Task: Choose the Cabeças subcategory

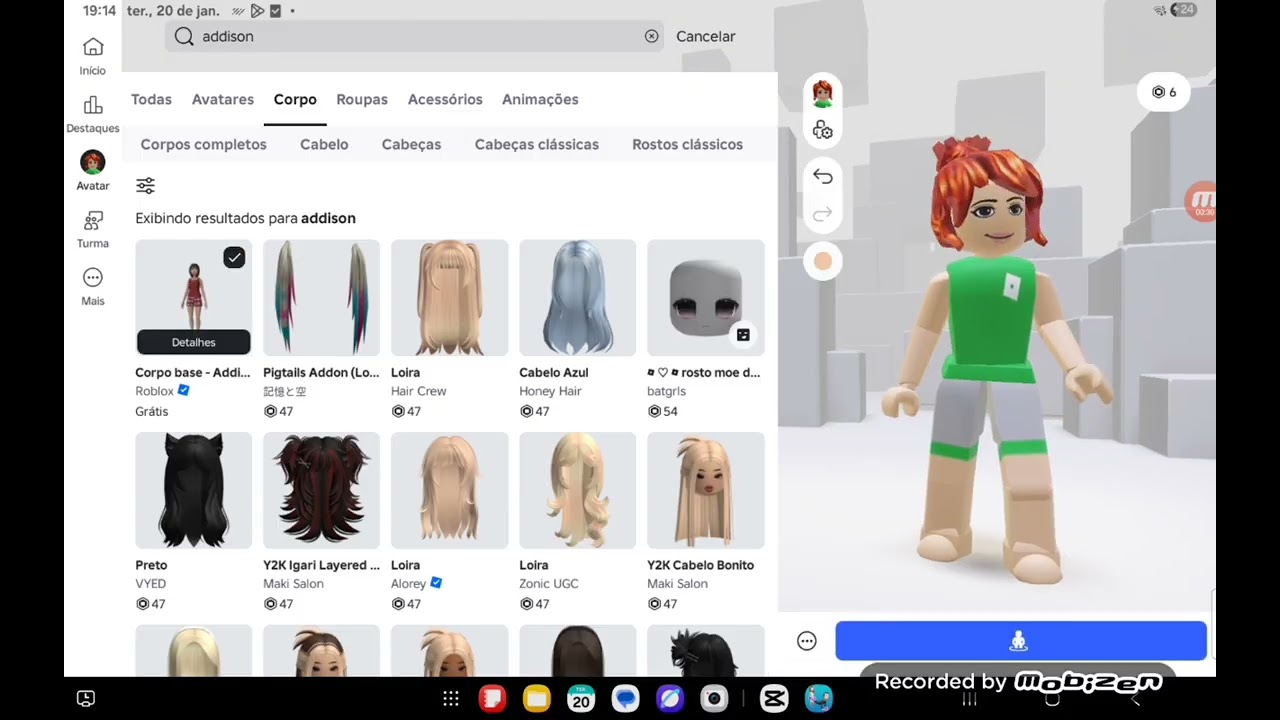Action: [411, 144]
